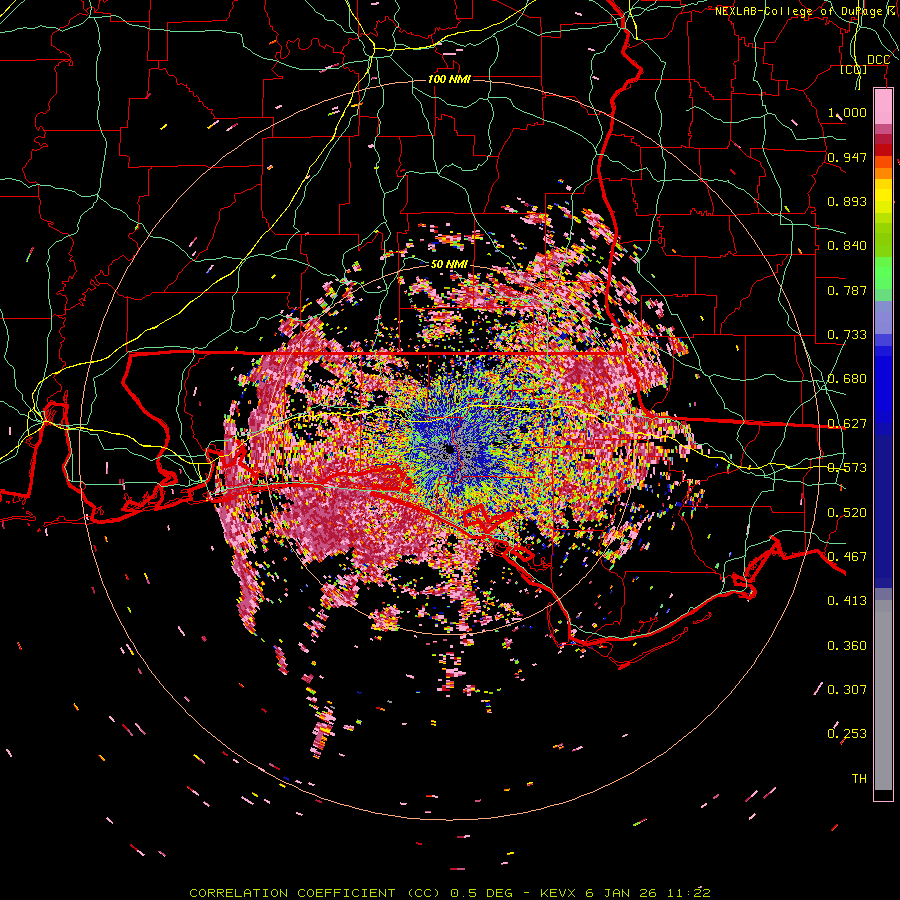Click the 0.253 scale value
900x900 pixels.
pos(847,734)
